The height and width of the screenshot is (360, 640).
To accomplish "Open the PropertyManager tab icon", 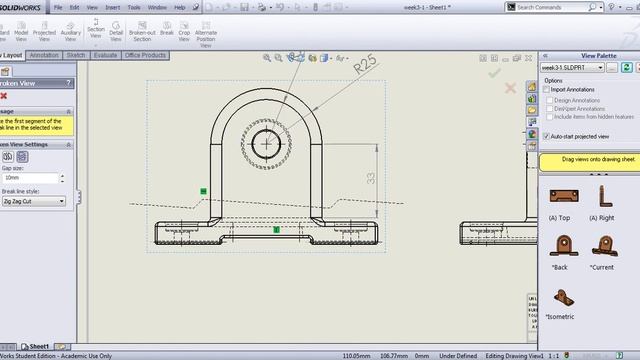I will 5,72.
